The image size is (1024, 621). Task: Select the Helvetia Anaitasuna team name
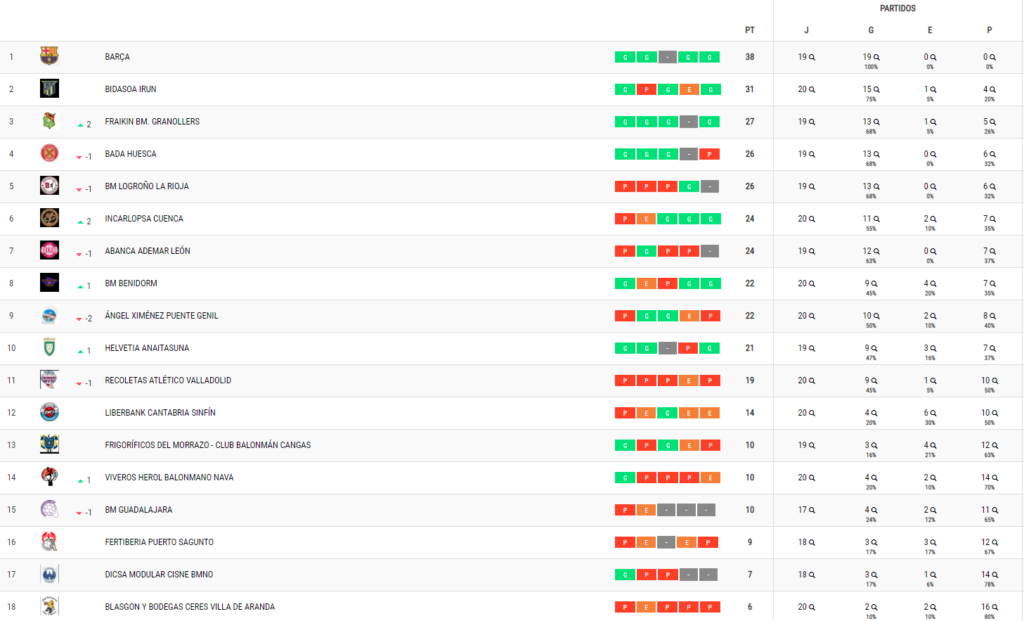(147, 347)
